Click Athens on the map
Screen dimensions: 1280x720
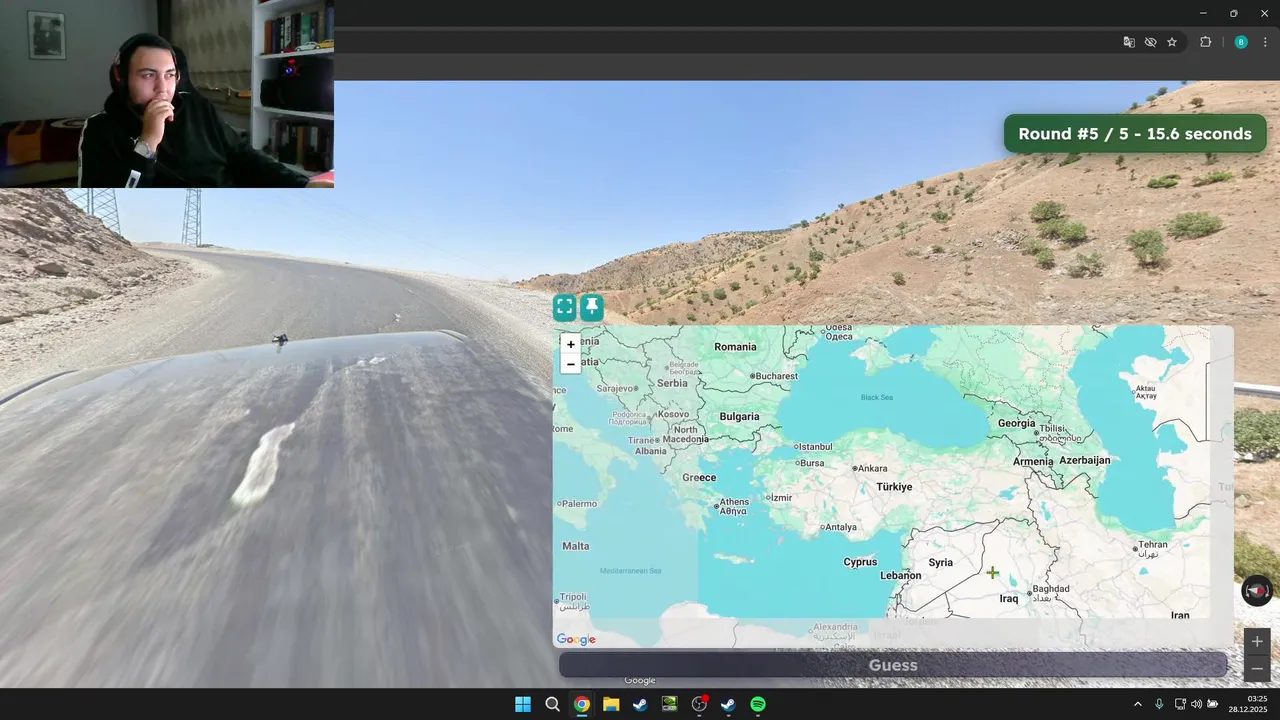[x=732, y=505]
